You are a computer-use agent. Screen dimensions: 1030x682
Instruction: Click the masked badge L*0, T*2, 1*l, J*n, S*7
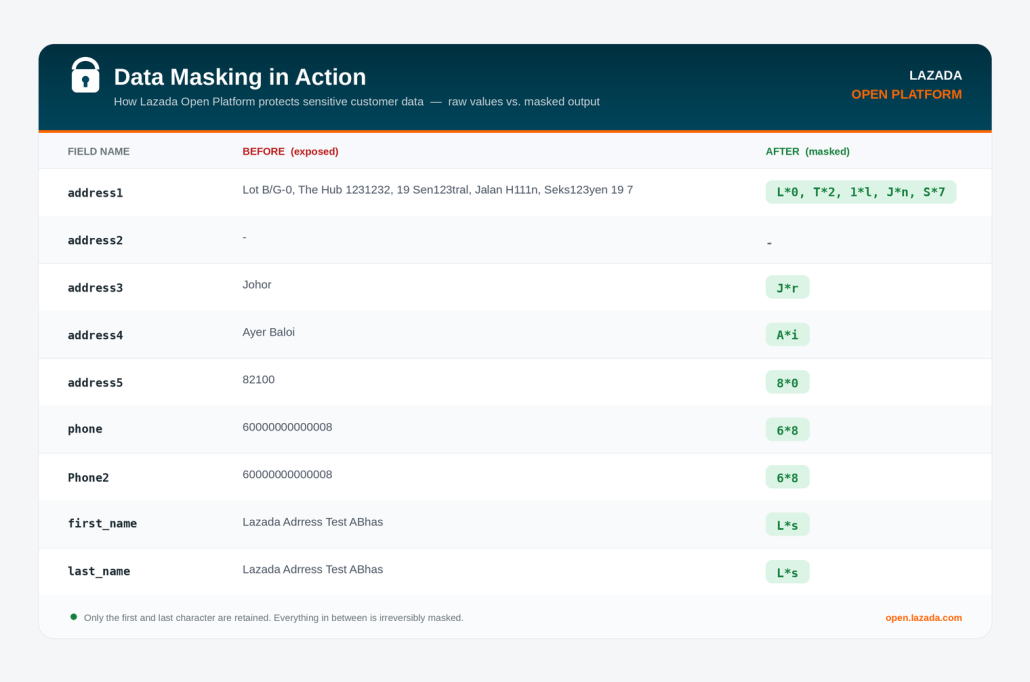pos(861,193)
